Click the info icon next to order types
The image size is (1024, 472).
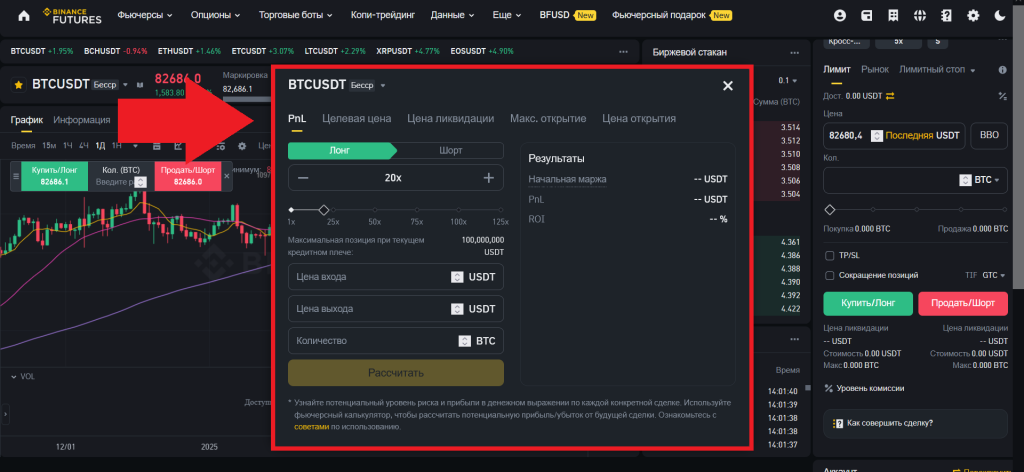(1002, 70)
